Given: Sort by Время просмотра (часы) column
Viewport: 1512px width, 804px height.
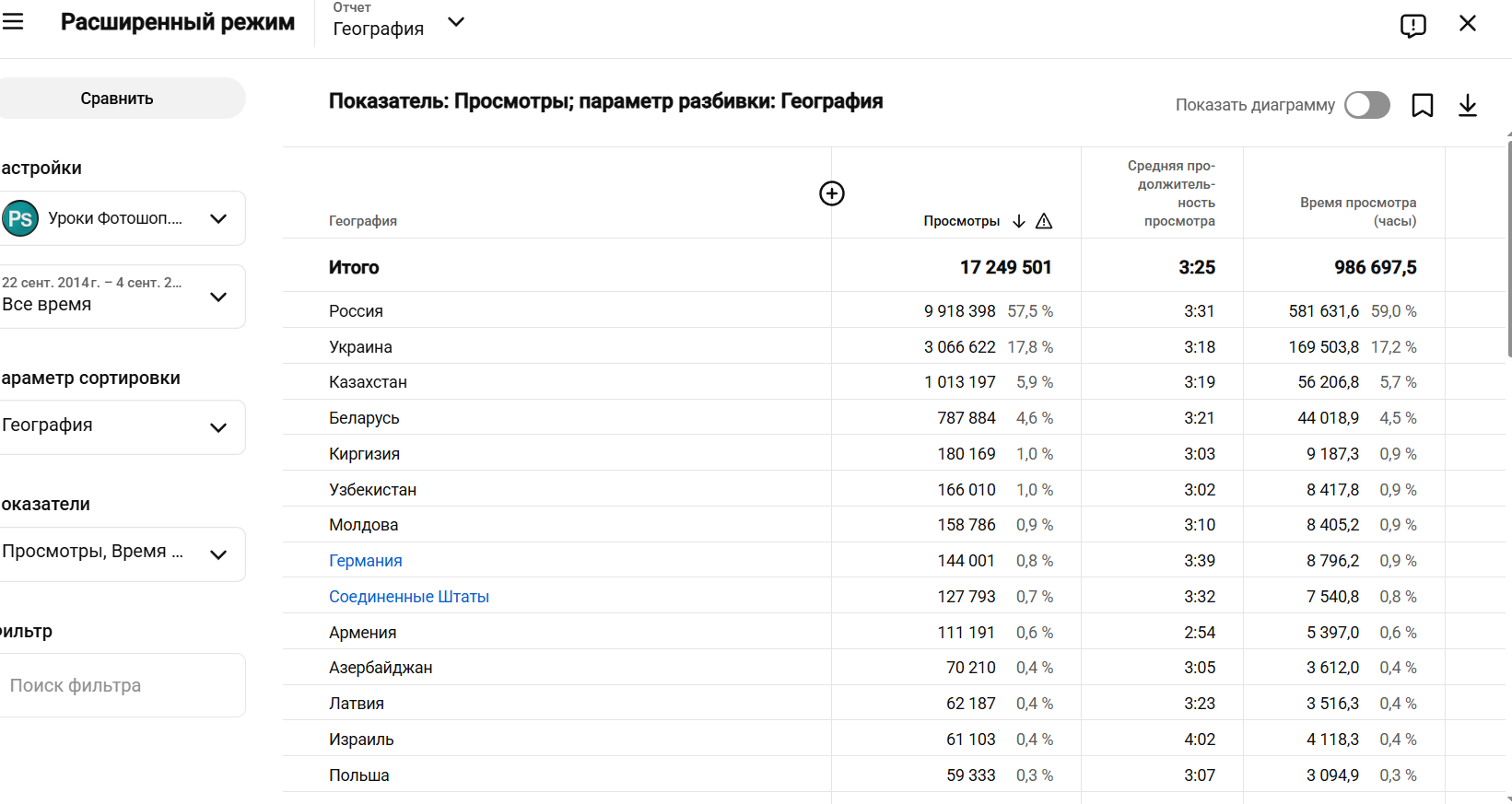Looking at the screenshot, I should (x=1358, y=212).
